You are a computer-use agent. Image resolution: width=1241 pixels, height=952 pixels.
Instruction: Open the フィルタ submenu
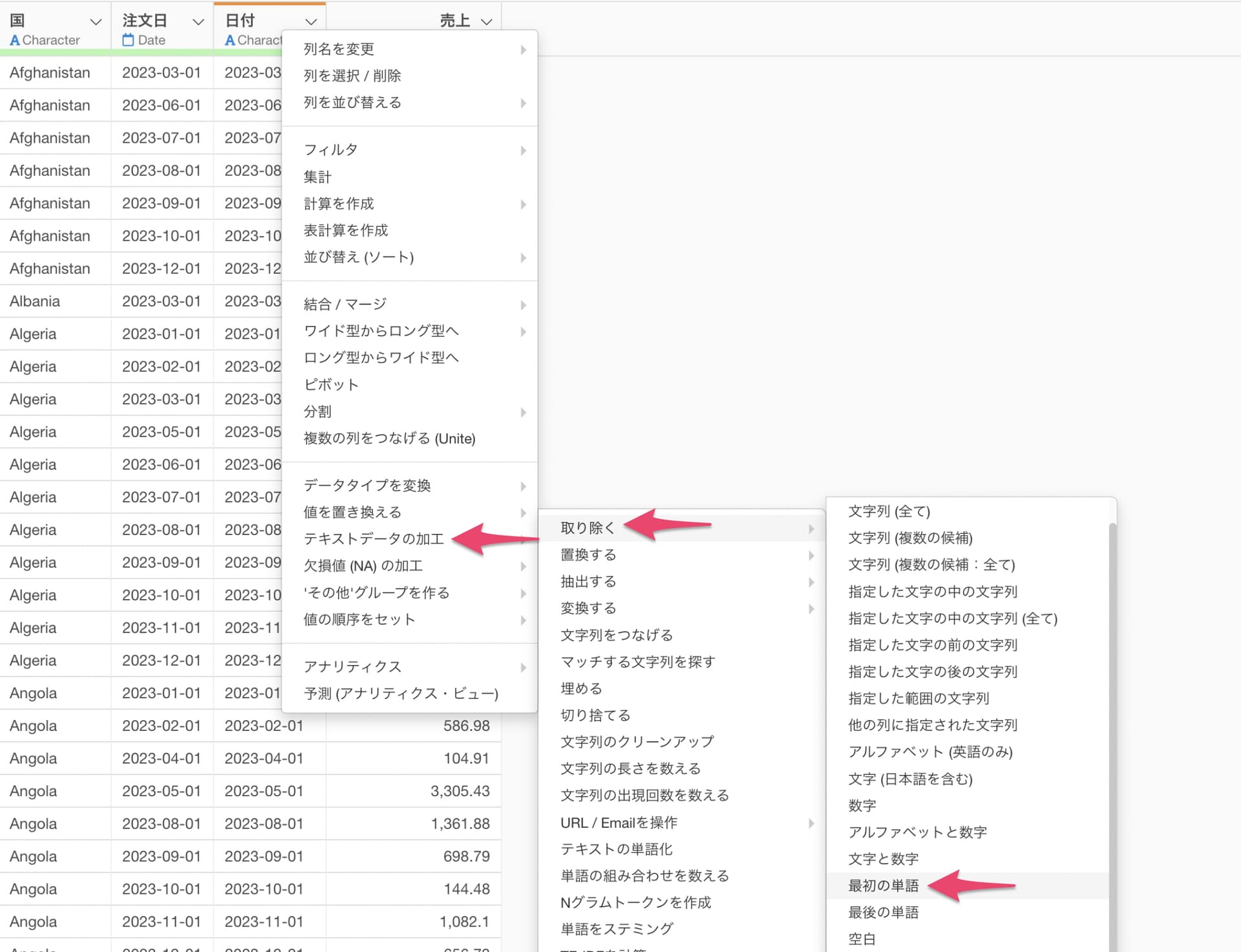410,150
